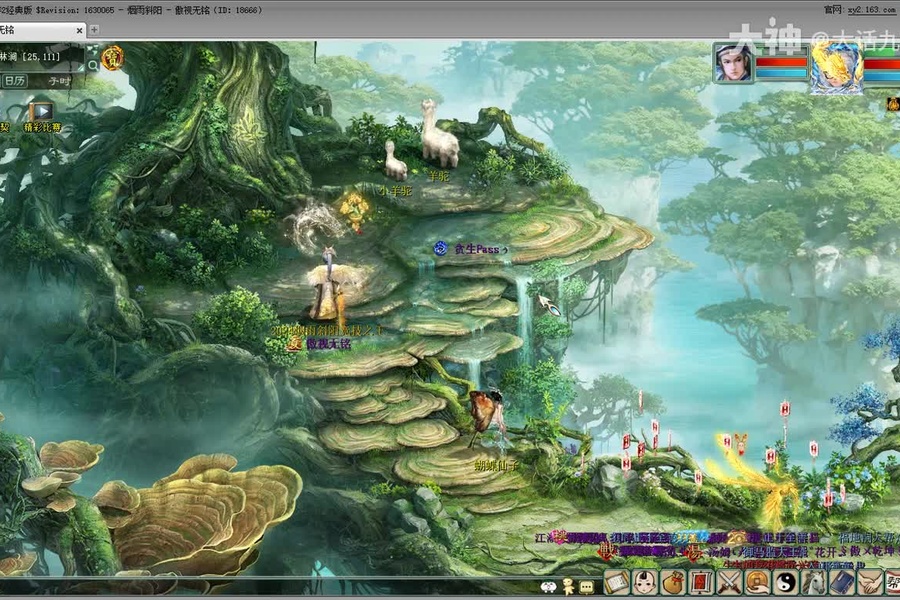Click the 小羊驼 small alpaca NPC
The image size is (900, 600).
(395, 160)
